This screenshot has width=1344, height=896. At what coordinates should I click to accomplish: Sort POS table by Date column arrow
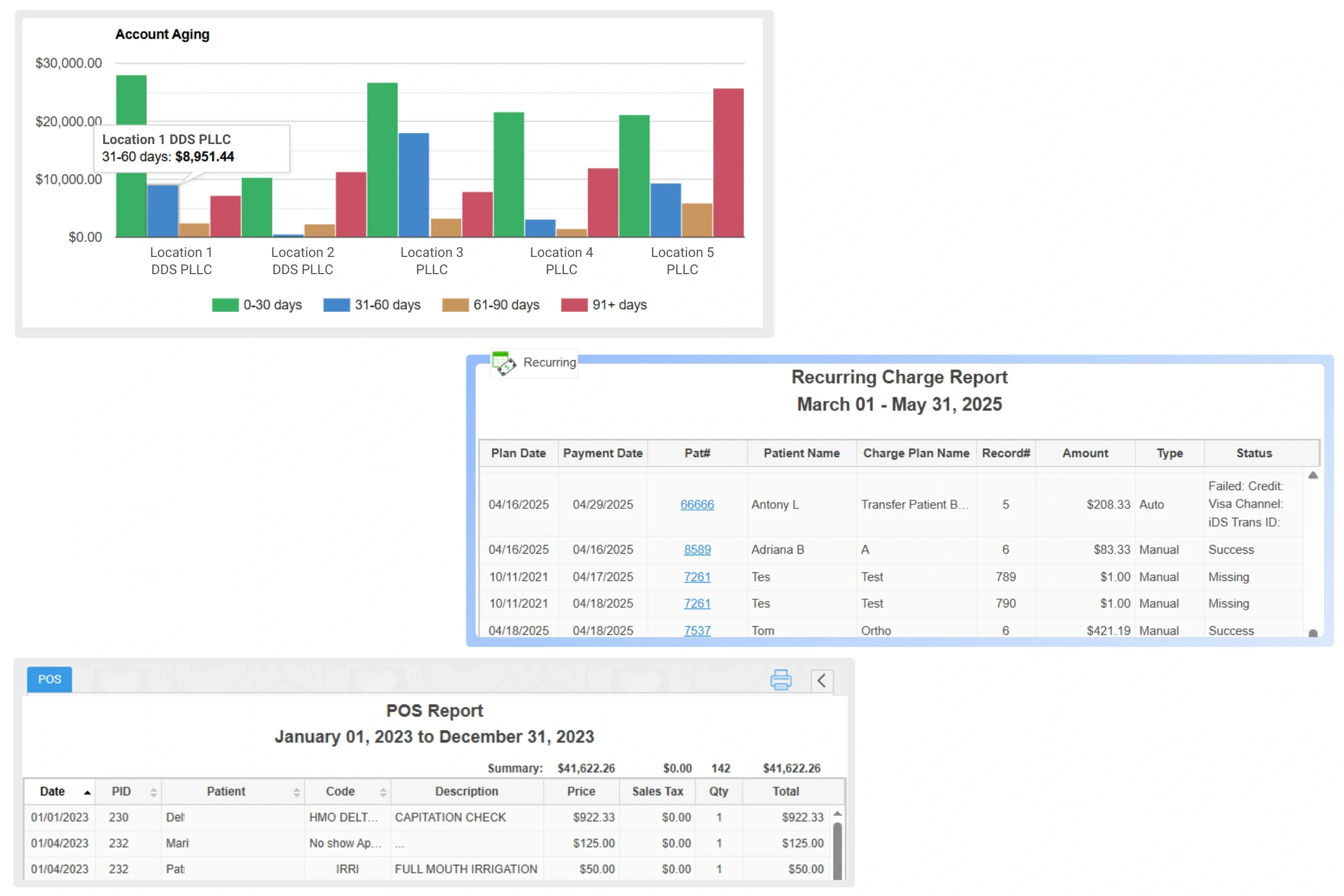click(x=87, y=792)
